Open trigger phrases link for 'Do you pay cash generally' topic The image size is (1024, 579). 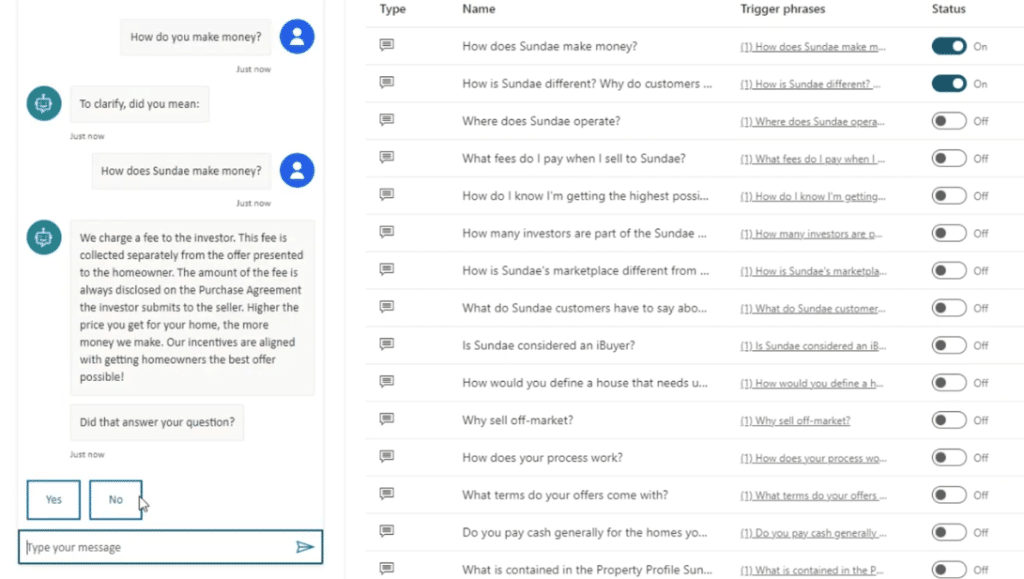tap(813, 533)
